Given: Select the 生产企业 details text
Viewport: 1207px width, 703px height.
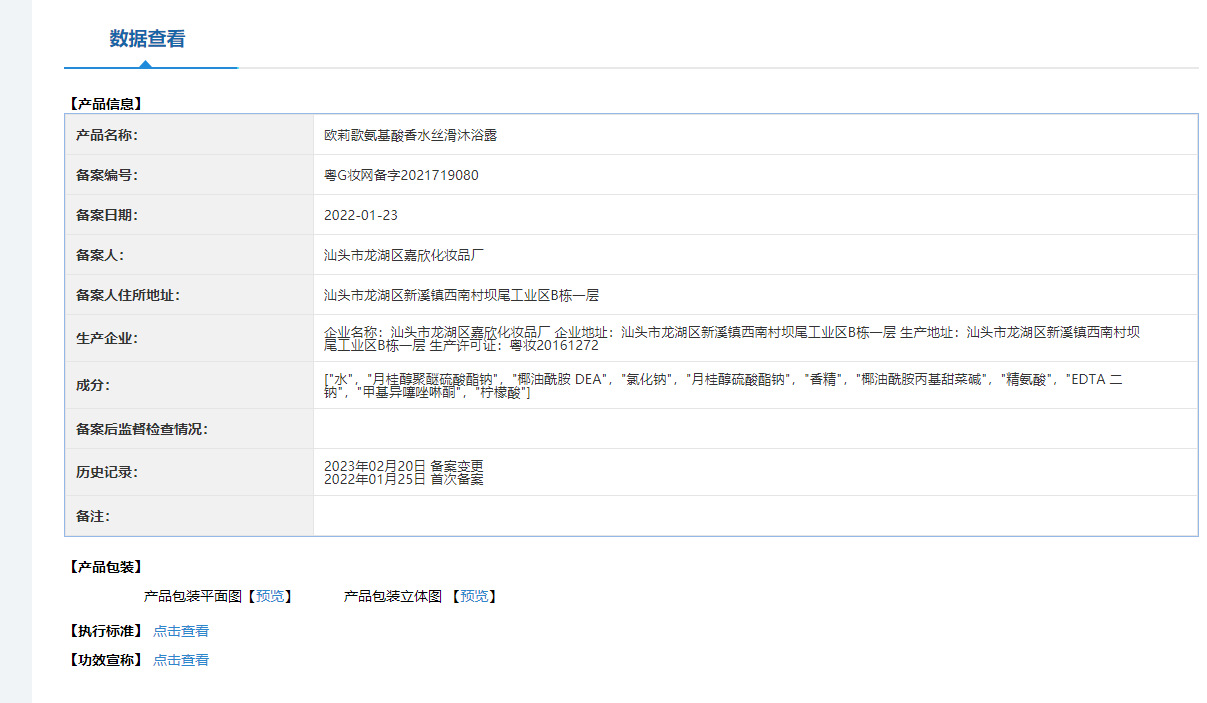Looking at the screenshot, I should pos(732,339).
